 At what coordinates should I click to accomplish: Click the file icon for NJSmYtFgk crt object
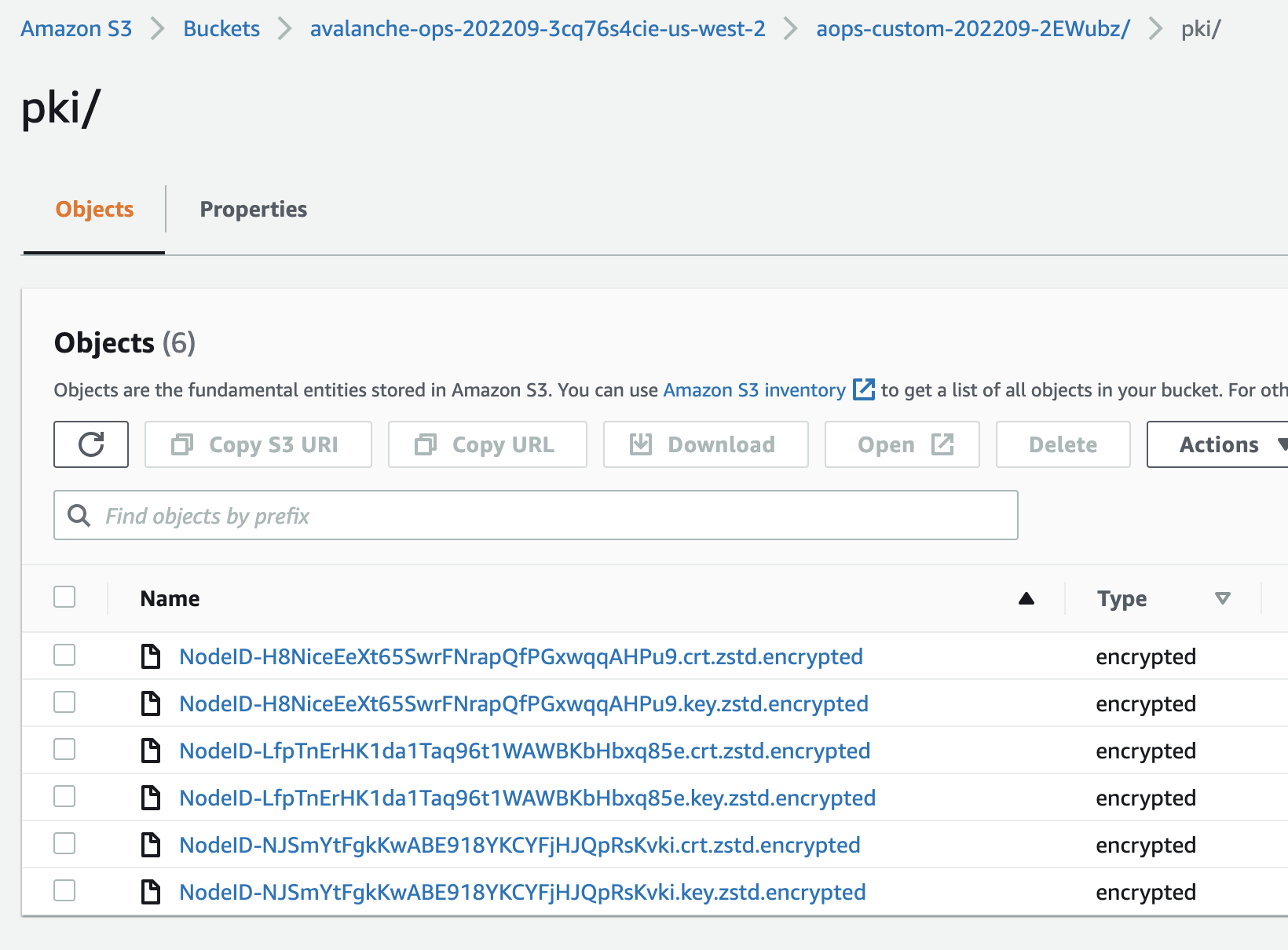(x=150, y=845)
